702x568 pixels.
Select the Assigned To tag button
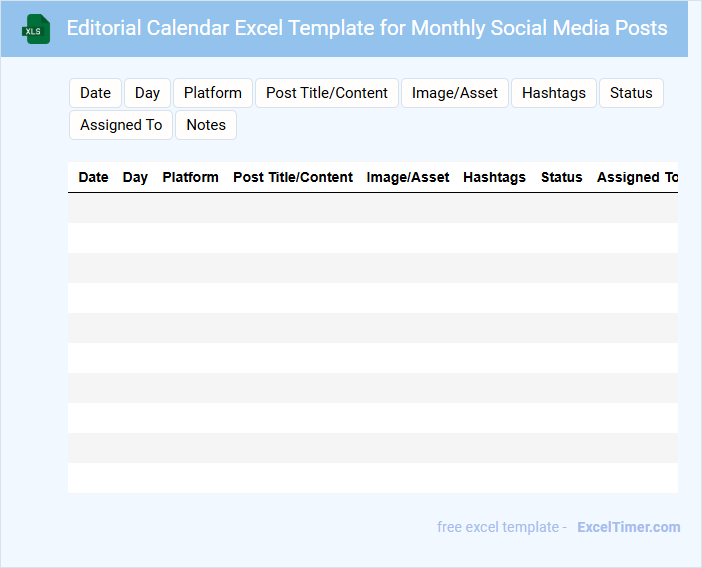120,125
